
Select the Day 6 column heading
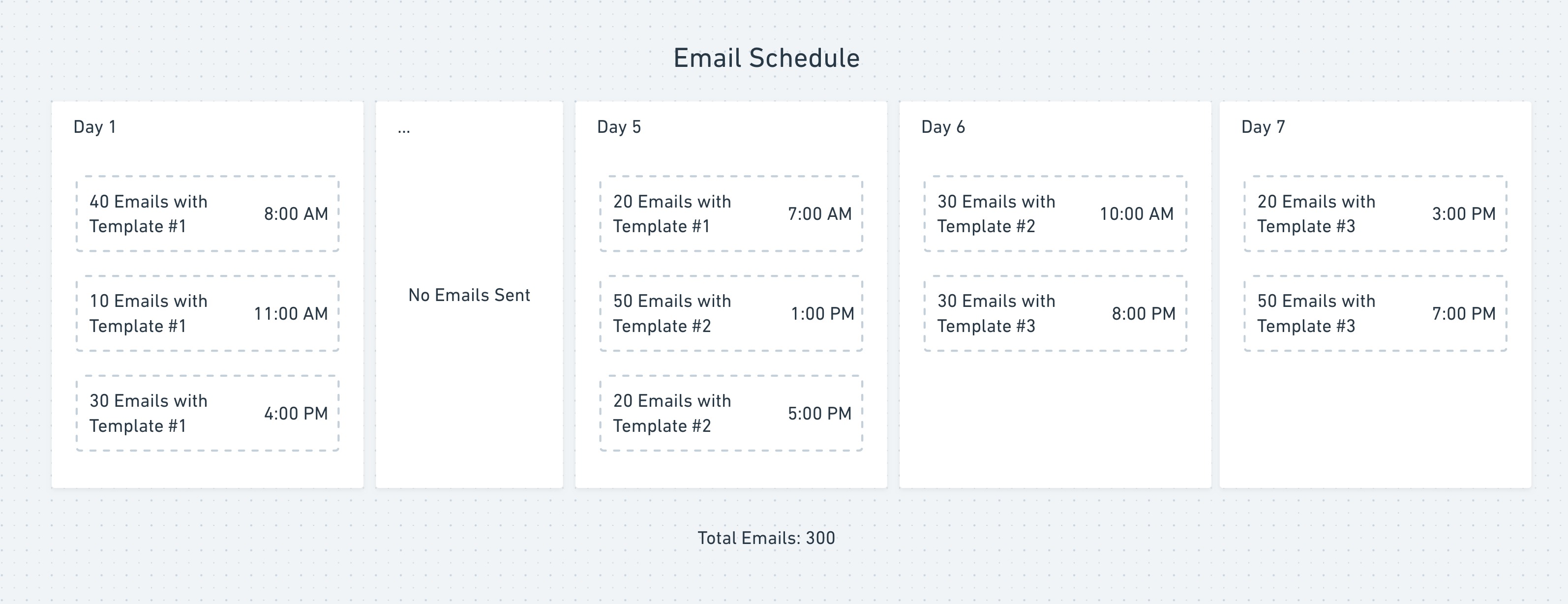pyautogui.click(x=943, y=126)
